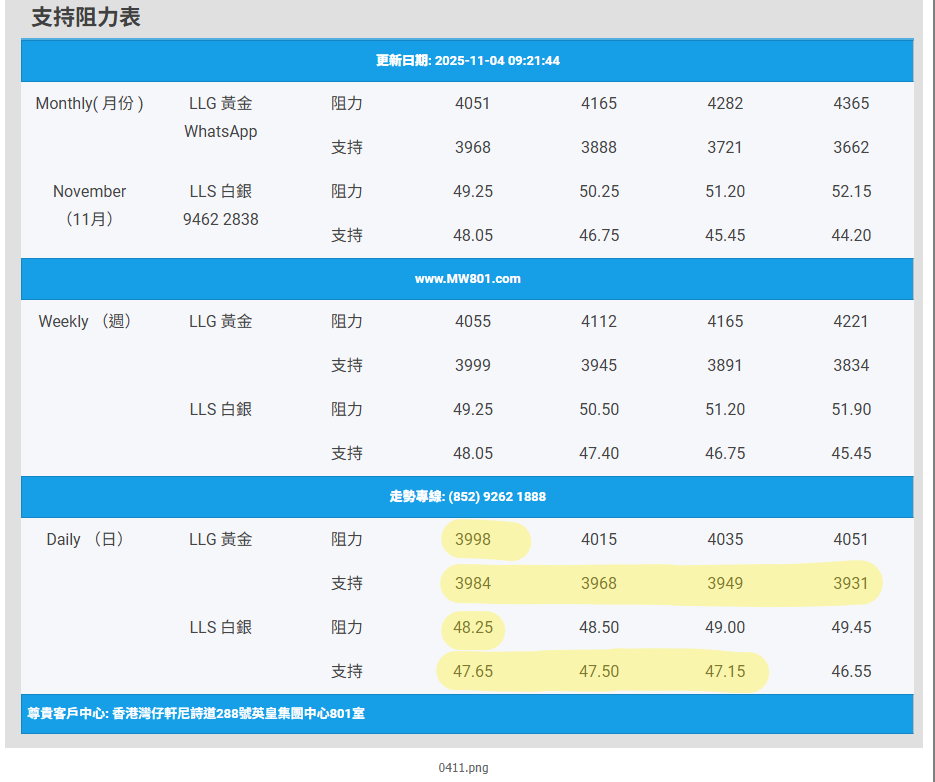Click the 支持阻力表 page heading

click(86, 17)
